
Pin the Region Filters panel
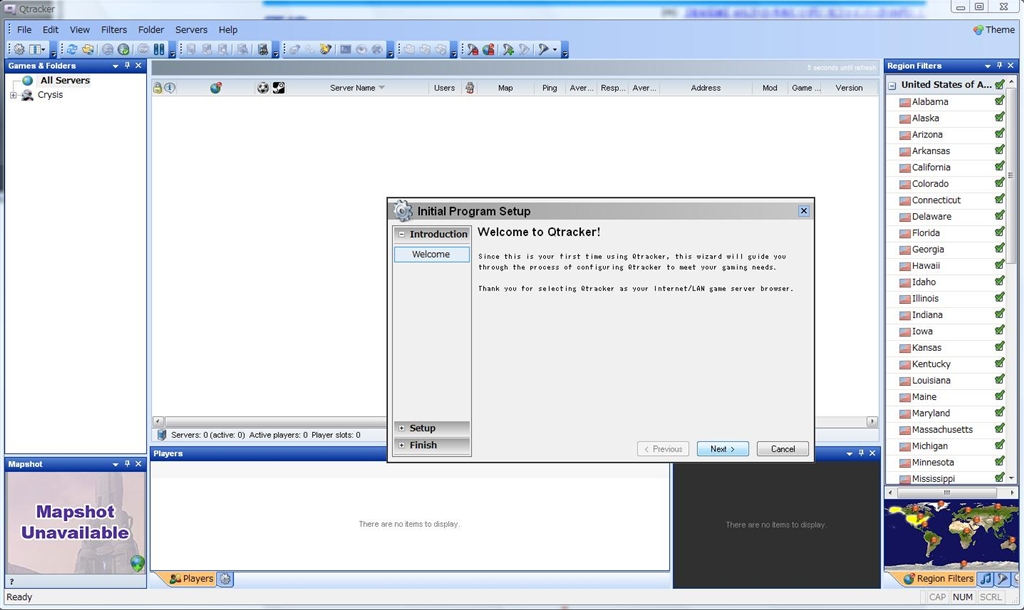[999, 65]
